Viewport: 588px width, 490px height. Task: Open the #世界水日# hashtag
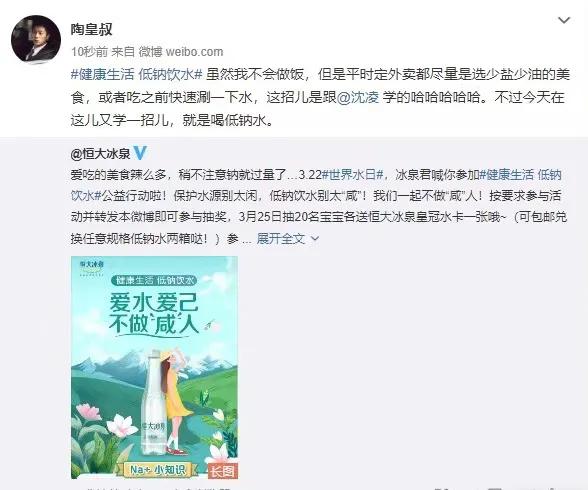click(352, 174)
